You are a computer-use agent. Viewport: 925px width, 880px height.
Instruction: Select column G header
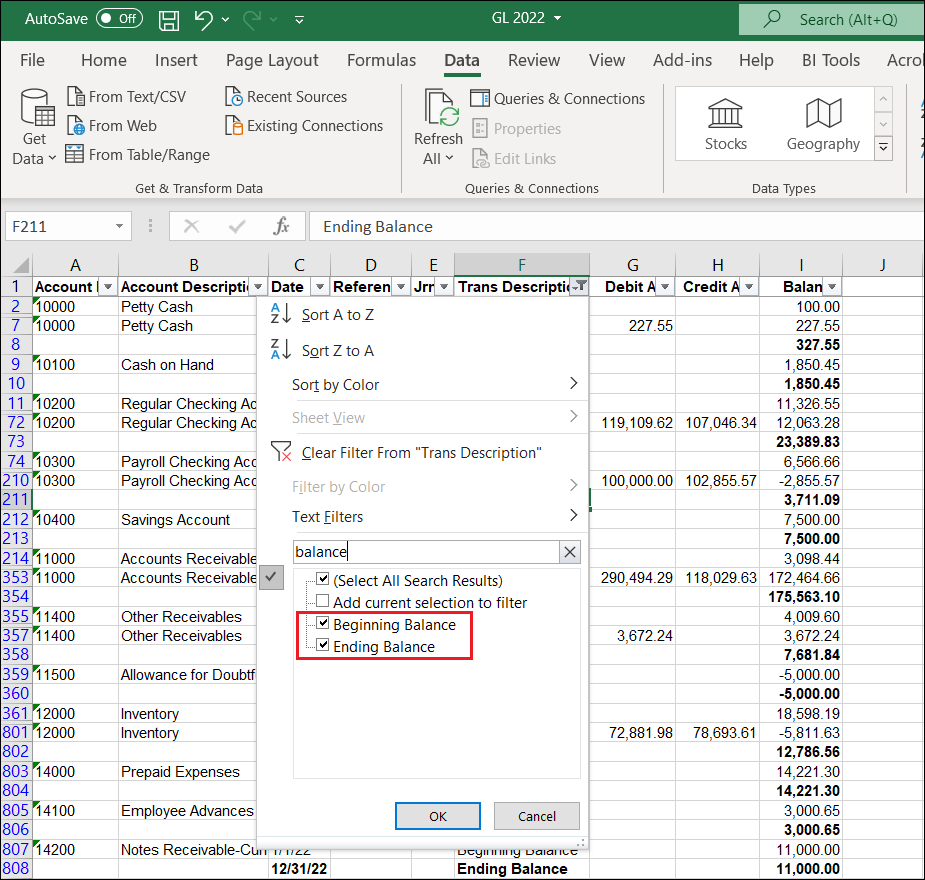(x=632, y=265)
